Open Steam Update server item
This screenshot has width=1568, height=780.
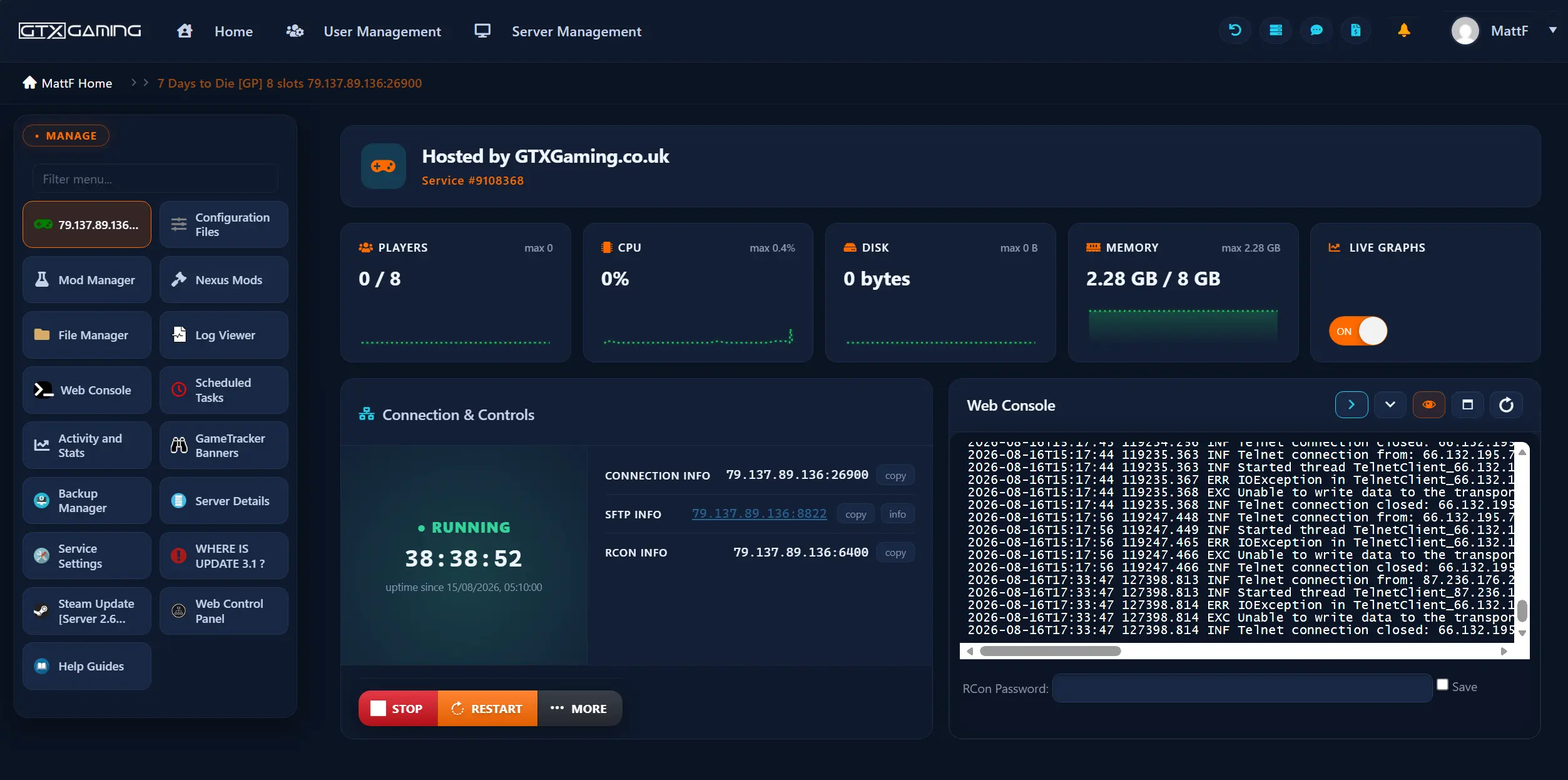[x=87, y=611]
